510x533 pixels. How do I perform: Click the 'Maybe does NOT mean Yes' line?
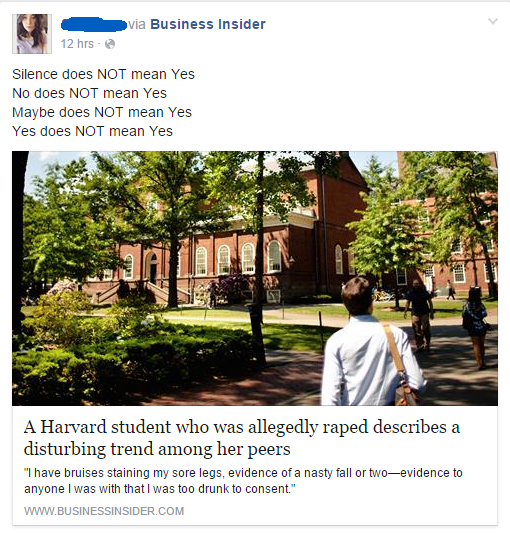click(102, 112)
